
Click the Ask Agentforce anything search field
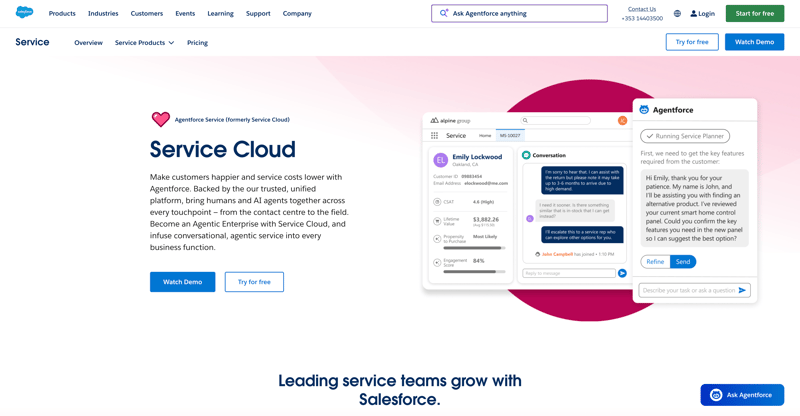pos(519,14)
